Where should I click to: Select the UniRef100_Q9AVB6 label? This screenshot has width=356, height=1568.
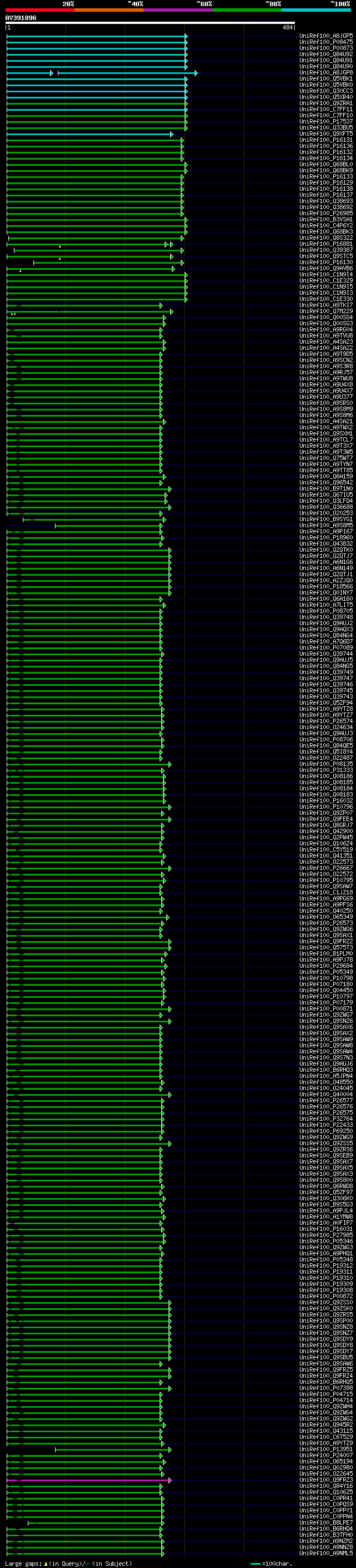pos(325,268)
